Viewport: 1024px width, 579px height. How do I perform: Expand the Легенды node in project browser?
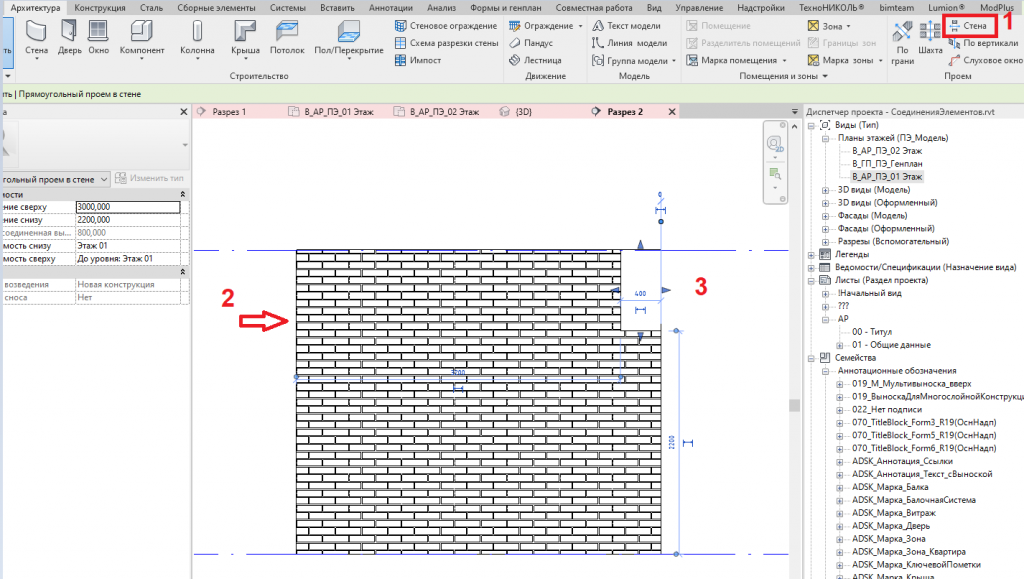[811, 255]
